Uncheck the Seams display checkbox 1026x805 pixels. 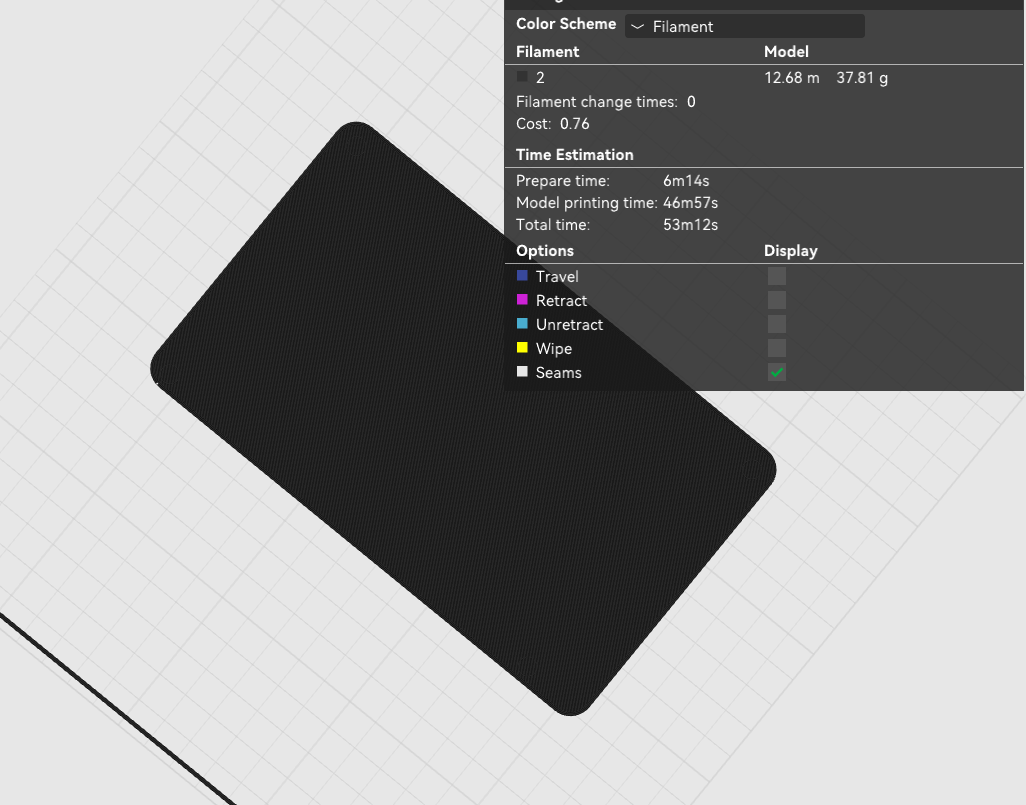click(777, 372)
